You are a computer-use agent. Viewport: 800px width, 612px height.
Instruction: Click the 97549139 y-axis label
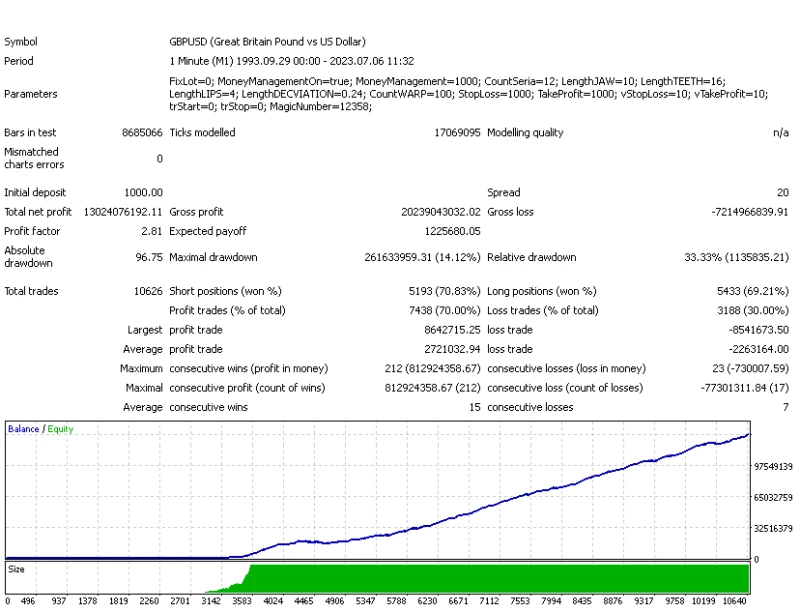click(x=773, y=466)
